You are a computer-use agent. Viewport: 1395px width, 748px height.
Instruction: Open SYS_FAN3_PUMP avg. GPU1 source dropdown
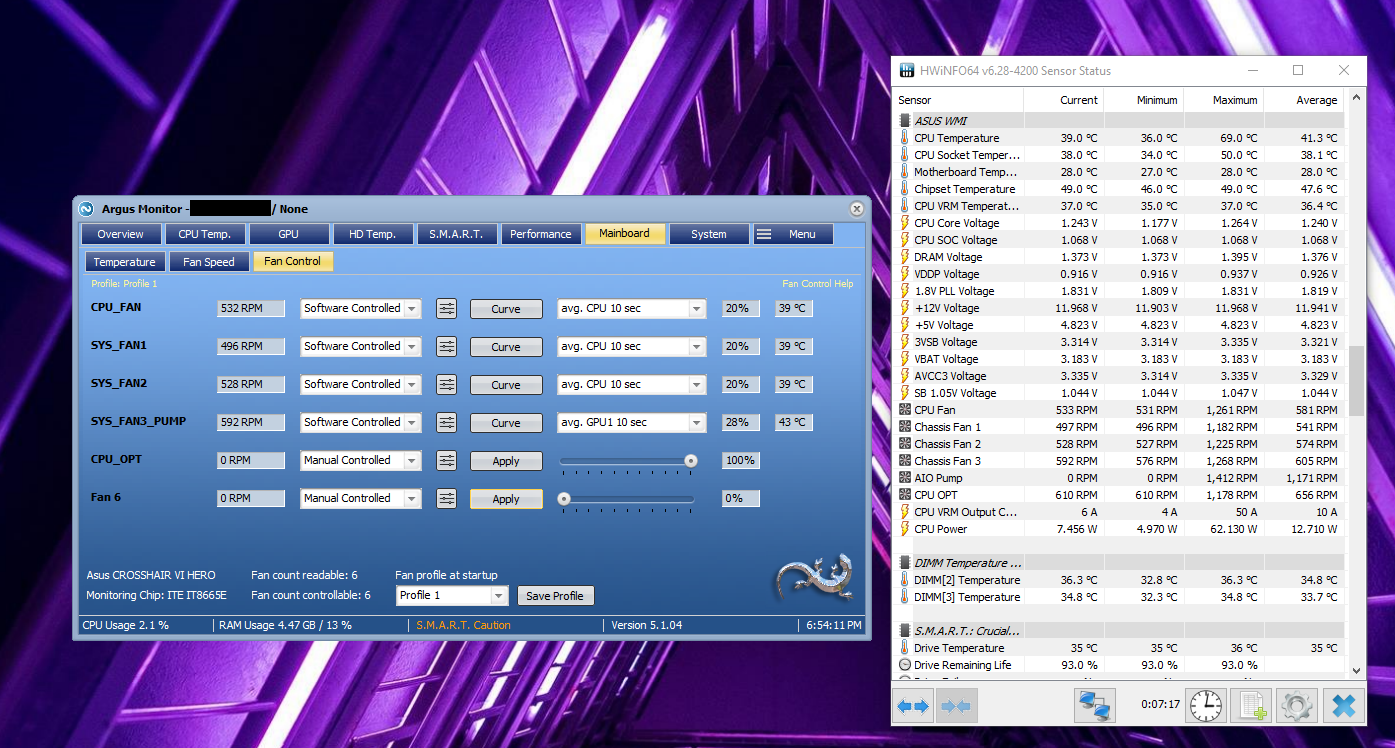coord(632,423)
